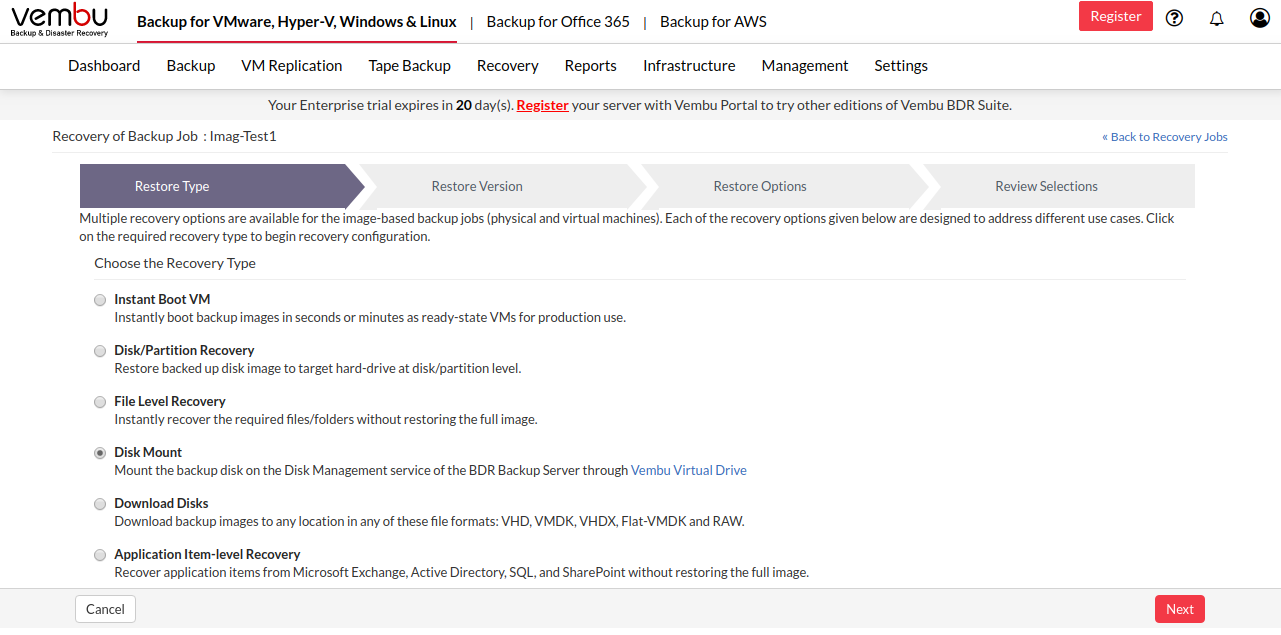Click the red Next button
The image size is (1281, 635).
click(x=1180, y=609)
